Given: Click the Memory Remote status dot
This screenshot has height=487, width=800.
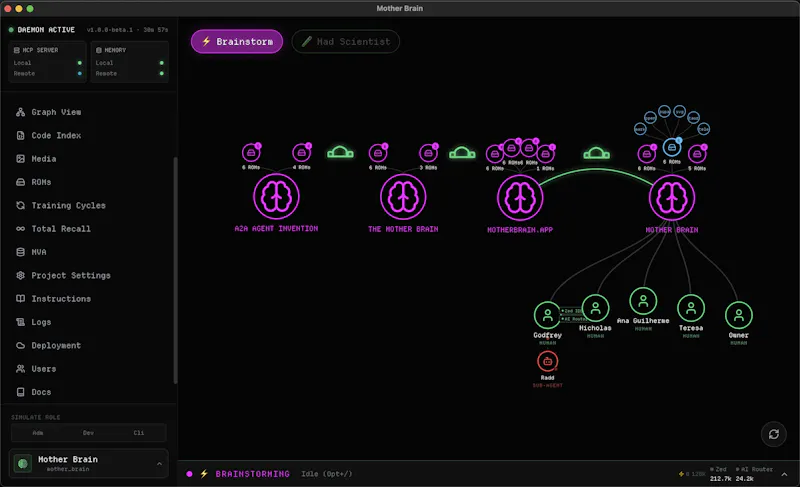Looking at the screenshot, I should point(162,73).
